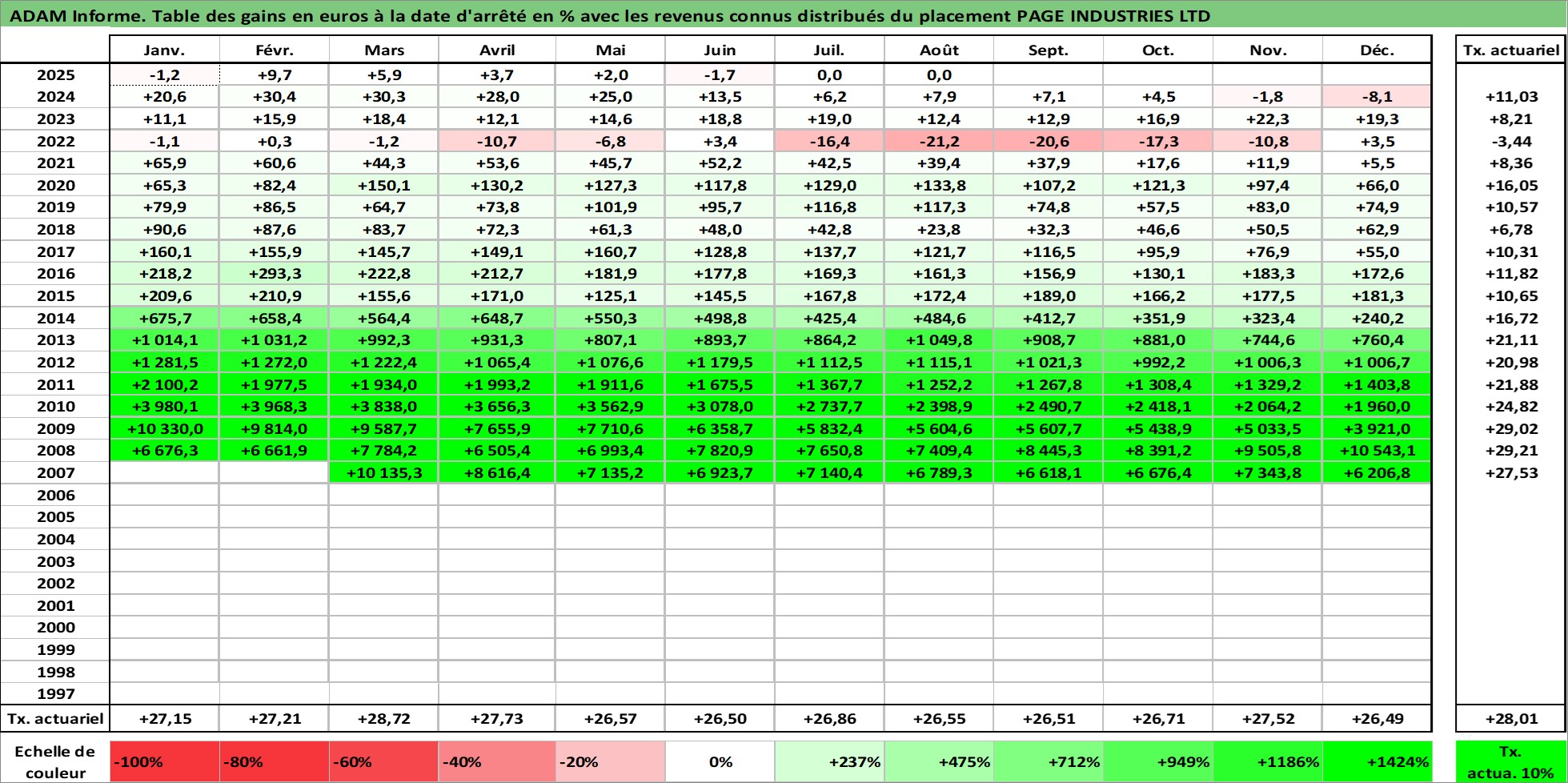Click the +150,1 cell in 2020

tap(384, 186)
